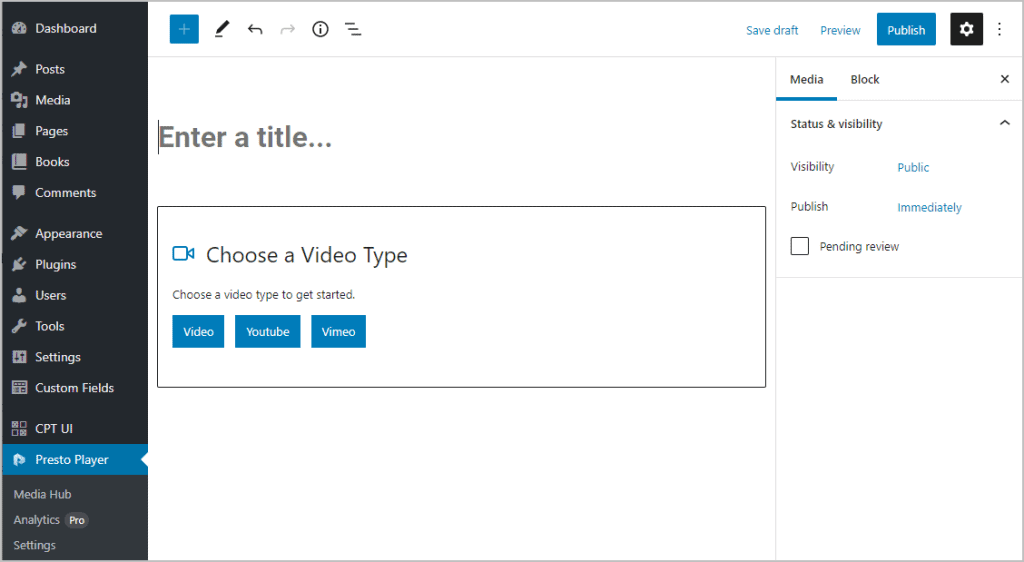Collapse the Status & visibility panel
This screenshot has width=1024, height=562.
pos(1004,123)
